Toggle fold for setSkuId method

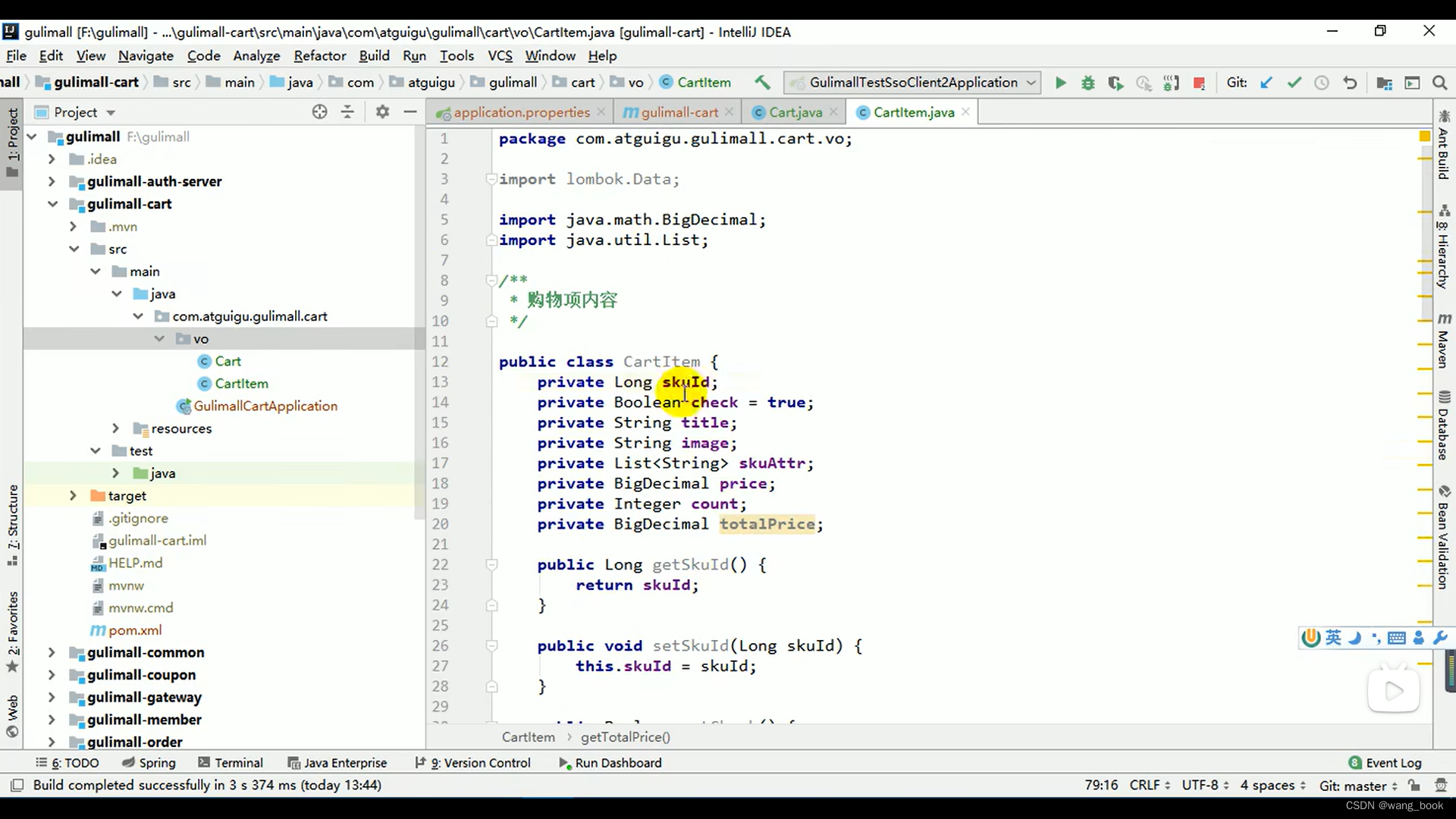point(491,645)
